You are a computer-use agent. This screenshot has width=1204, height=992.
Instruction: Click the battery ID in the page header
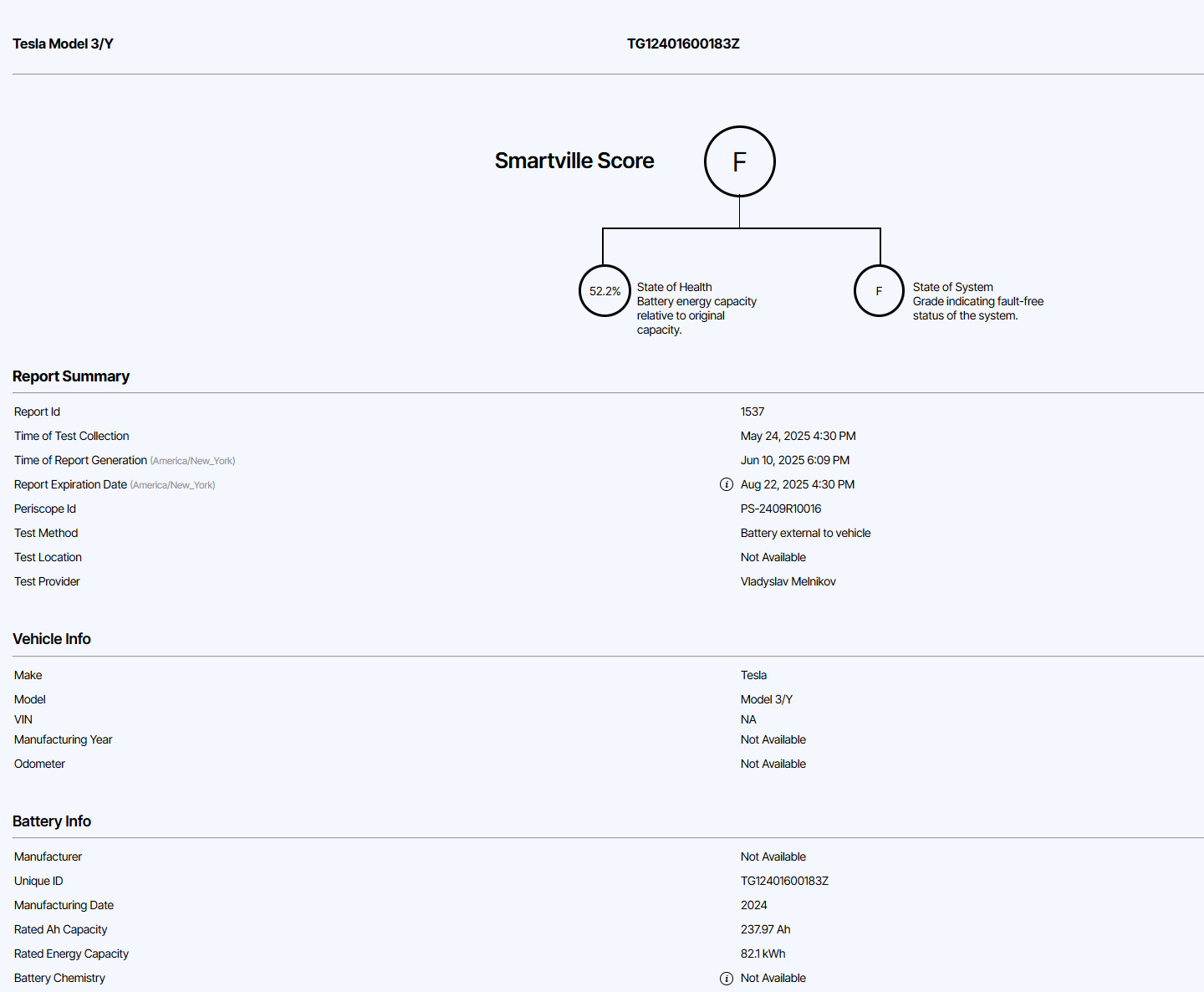[x=683, y=43]
